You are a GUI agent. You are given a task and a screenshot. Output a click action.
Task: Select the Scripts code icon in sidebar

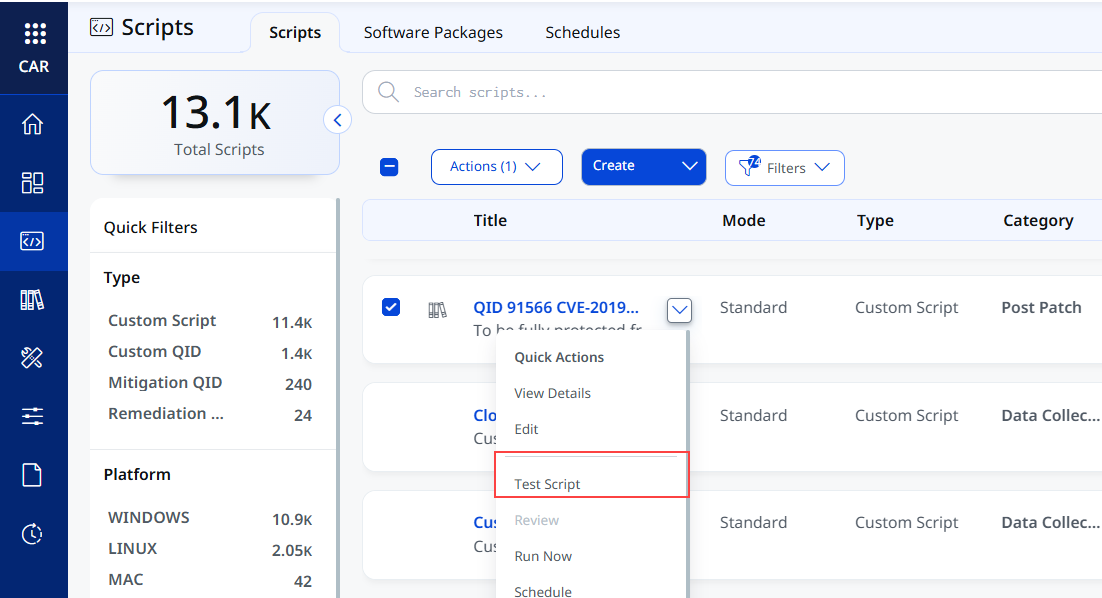coord(32,241)
